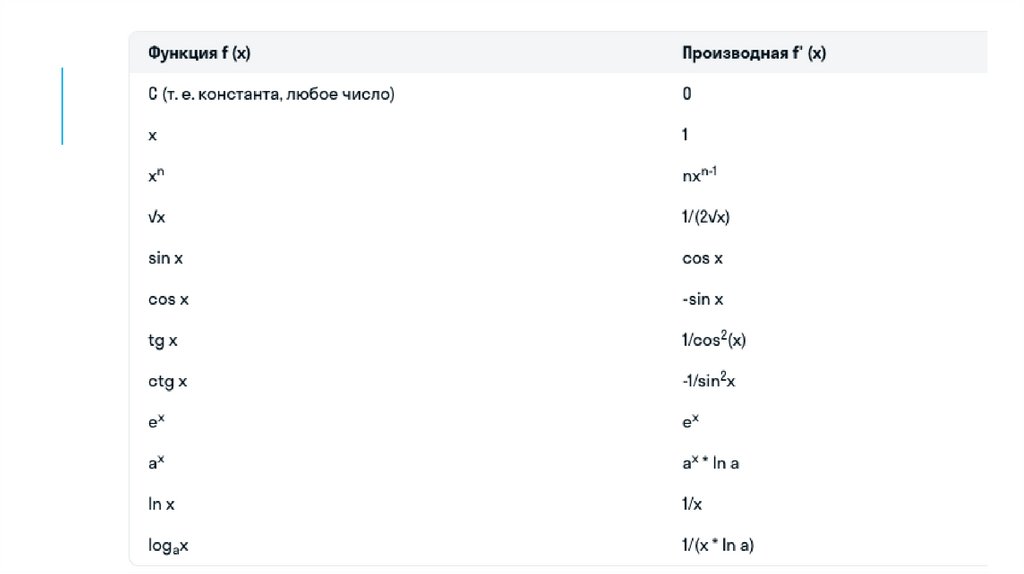
Task: Click the 1/cos²(x) derivative cell
Action: click(714, 340)
